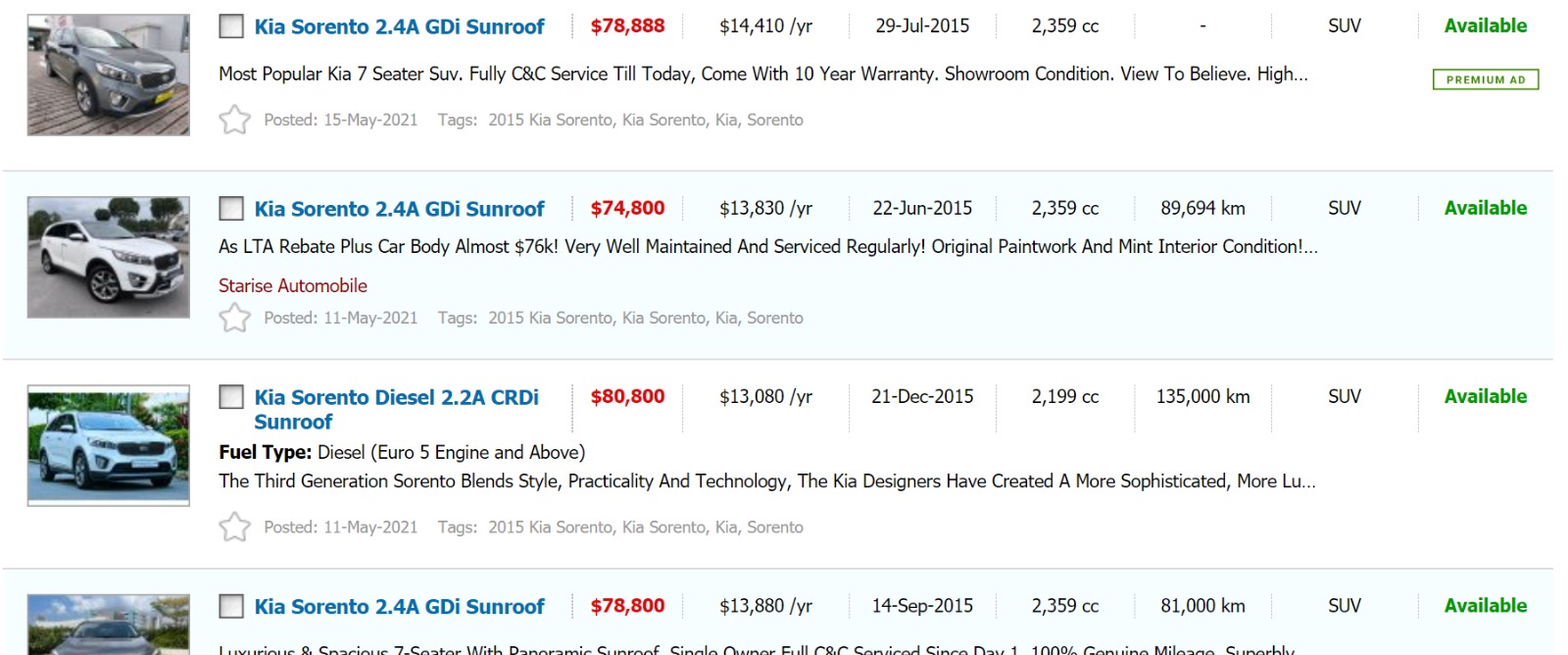Click '2015 Kia Sorento' tag in first listing
This screenshot has width=1568, height=655.
click(550, 120)
